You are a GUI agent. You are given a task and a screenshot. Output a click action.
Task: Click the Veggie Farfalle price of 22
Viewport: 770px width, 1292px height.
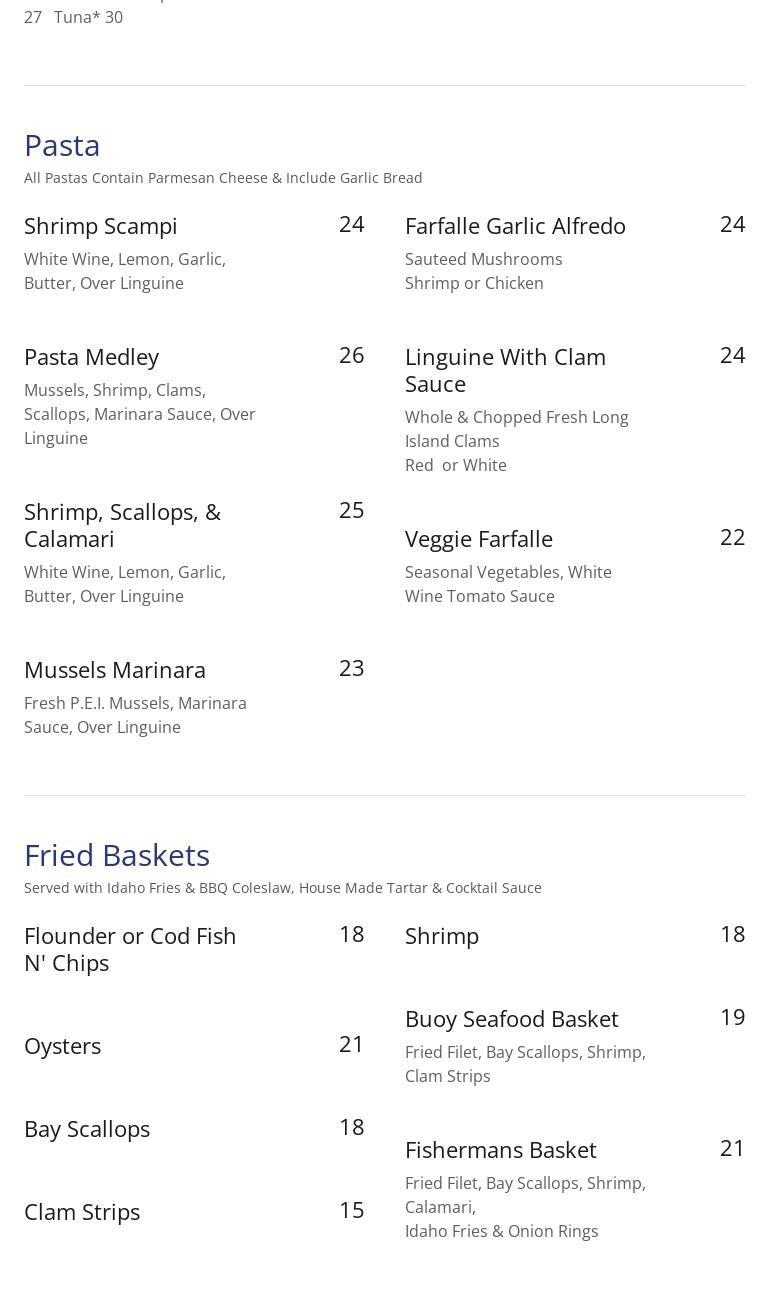(732, 538)
